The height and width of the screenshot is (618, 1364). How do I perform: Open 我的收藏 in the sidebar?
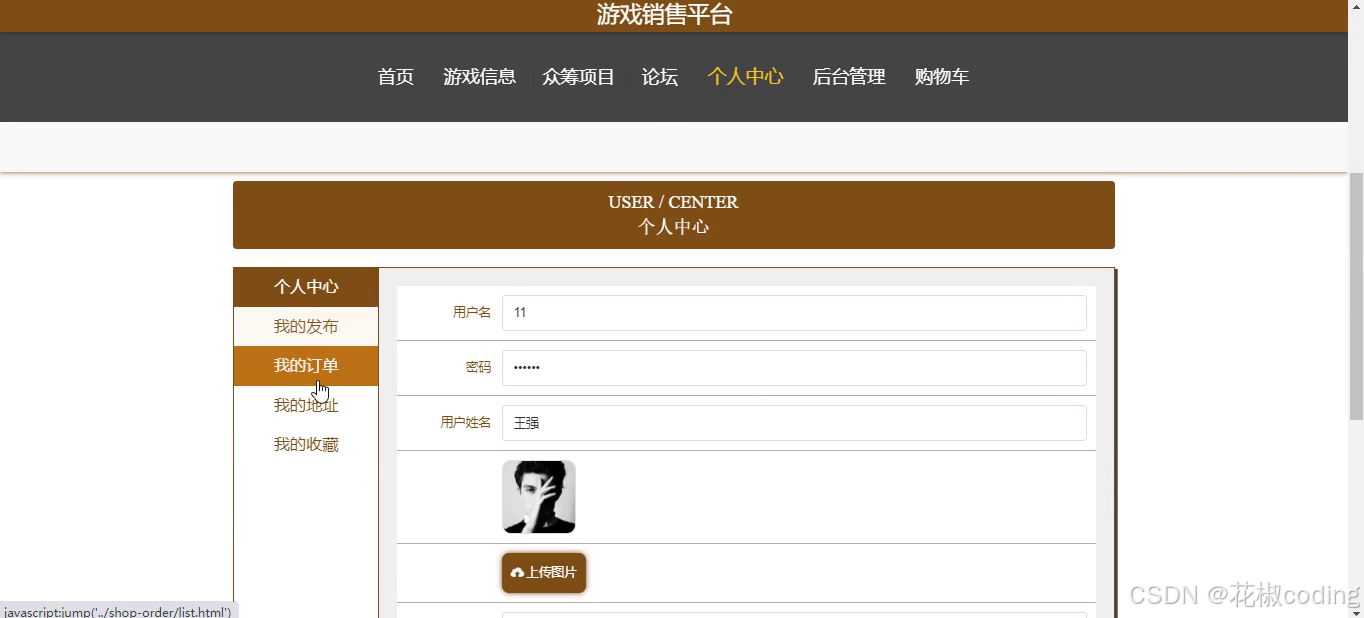(x=306, y=444)
